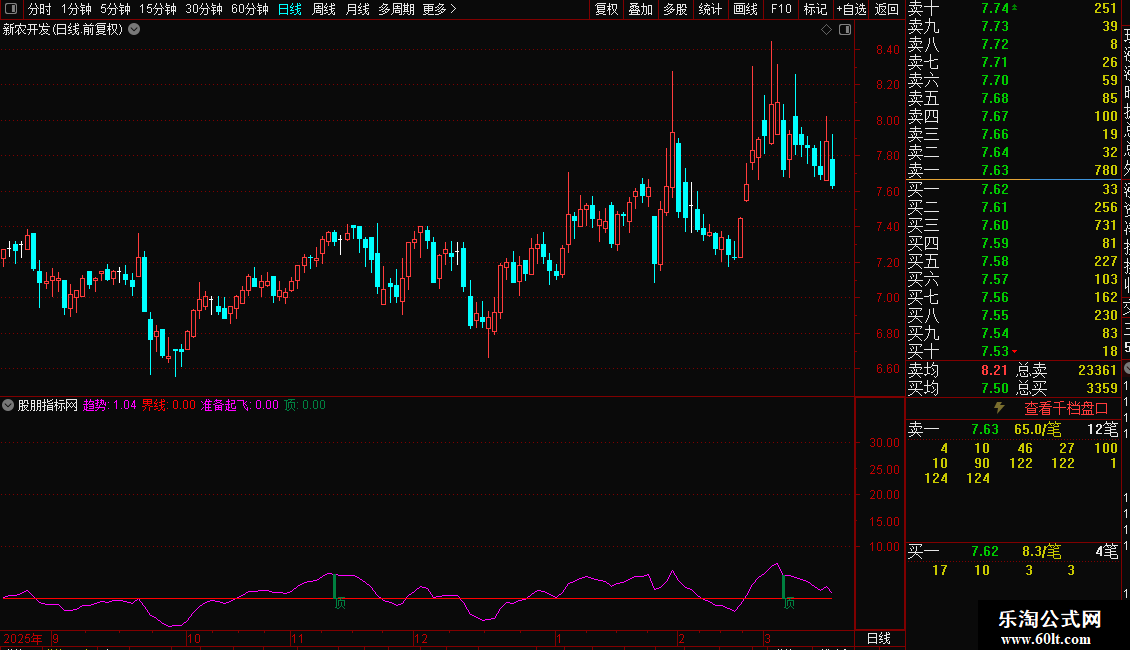Click the 买十 price 7.53
Screen dimensions: 1130x650
point(995,351)
